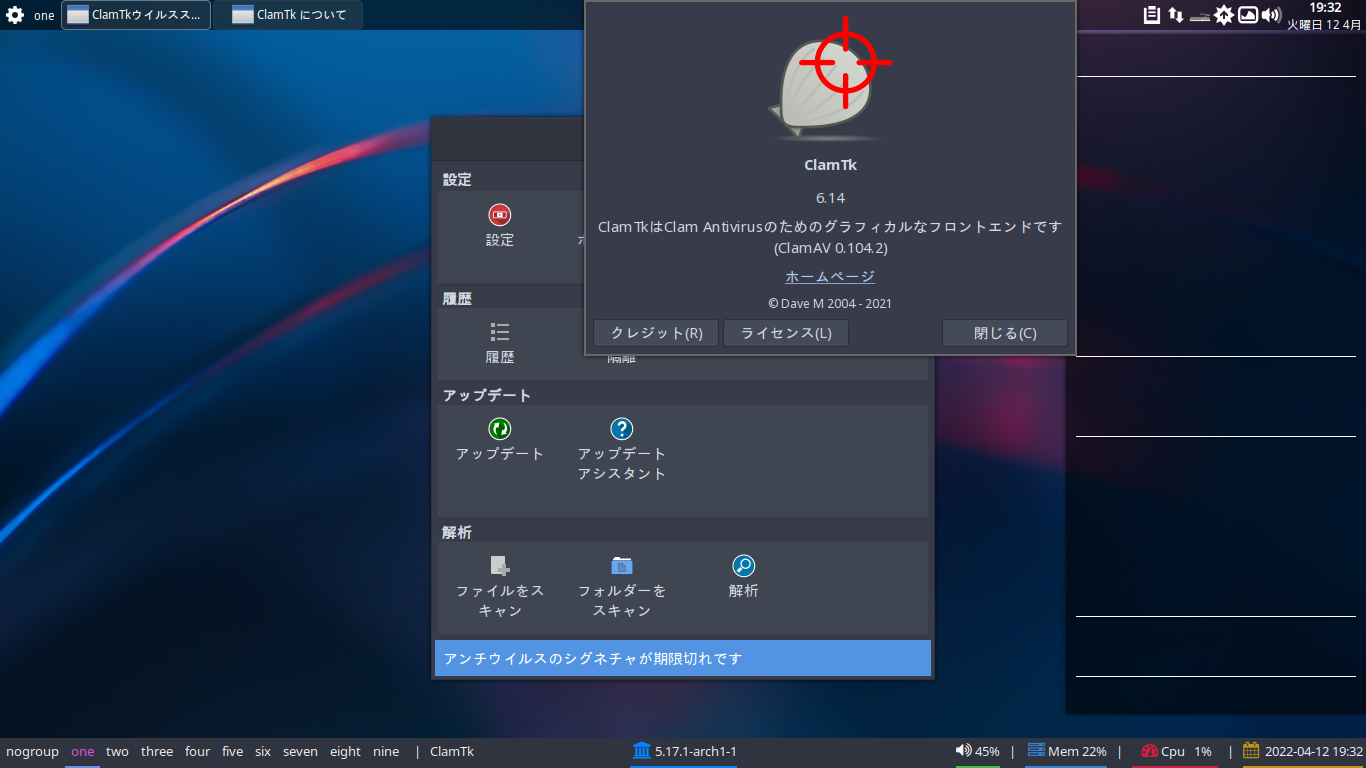Image resolution: width=1366 pixels, height=768 pixels.
Task: Click the ClamTk name in About dialog
Action: point(830,165)
